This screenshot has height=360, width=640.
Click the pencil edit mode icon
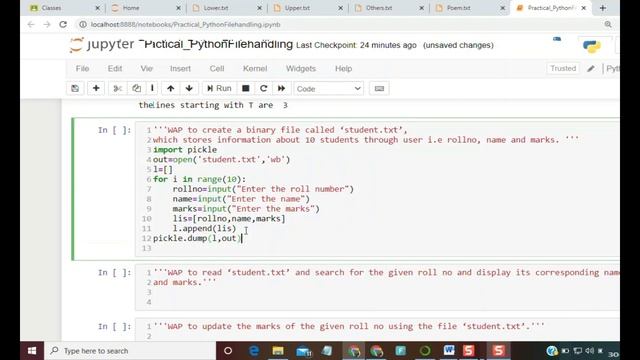pos(591,69)
